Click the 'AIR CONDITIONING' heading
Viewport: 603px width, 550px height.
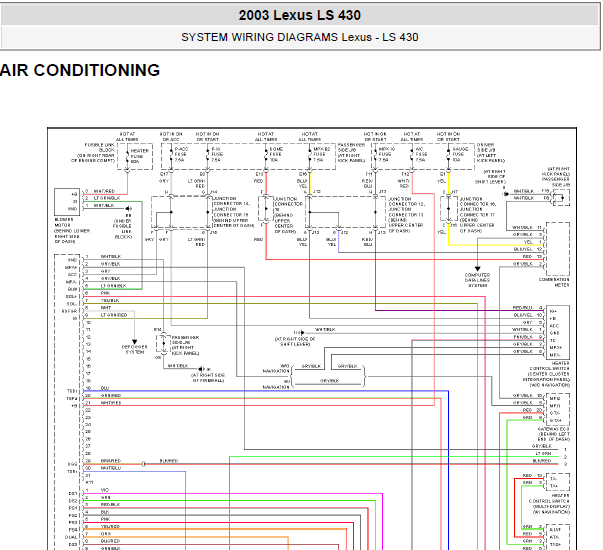pos(80,70)
